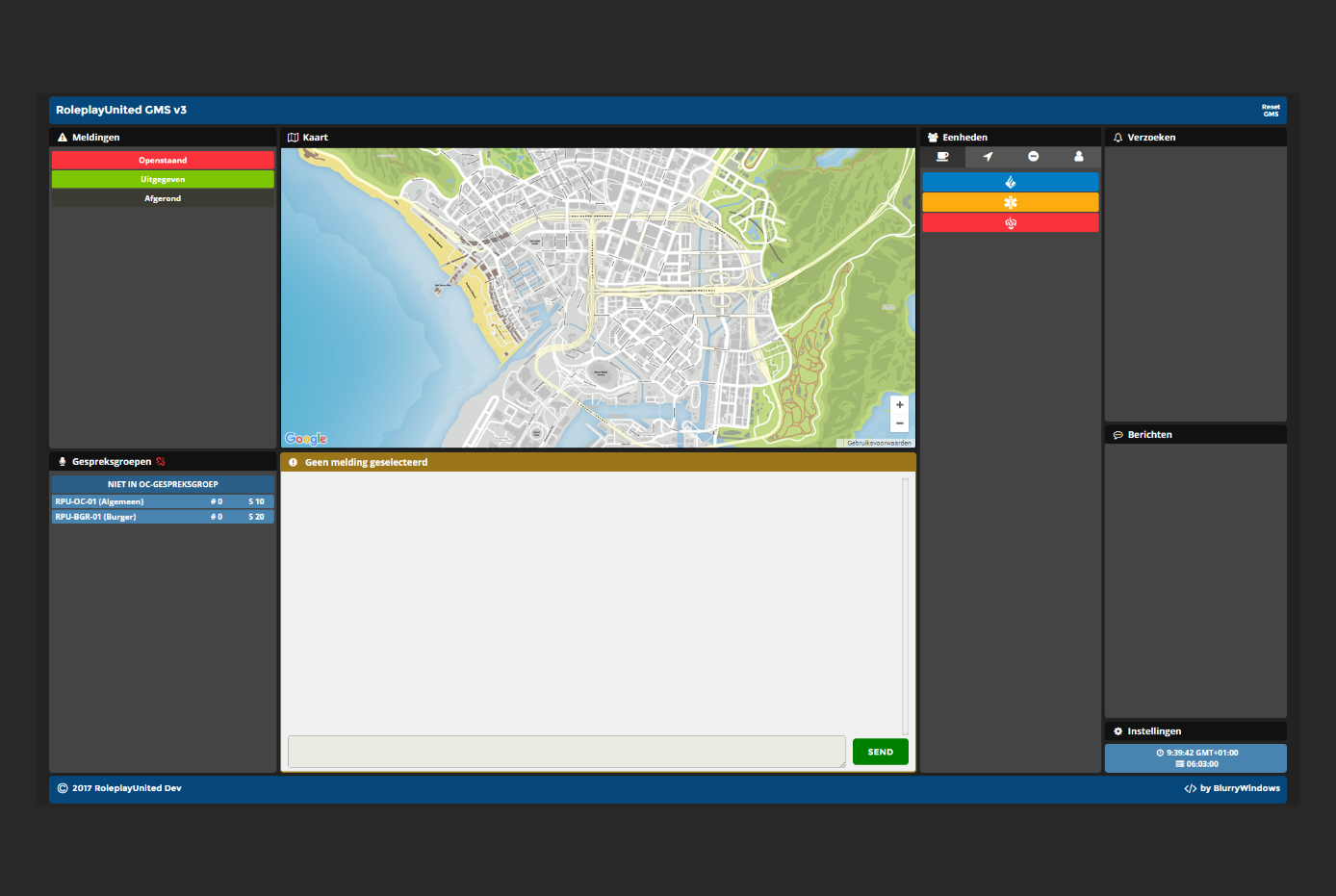Viewport: 1336px width, 896px height.
Task: Zoom out on the map
Action: [x=899, y=423]
